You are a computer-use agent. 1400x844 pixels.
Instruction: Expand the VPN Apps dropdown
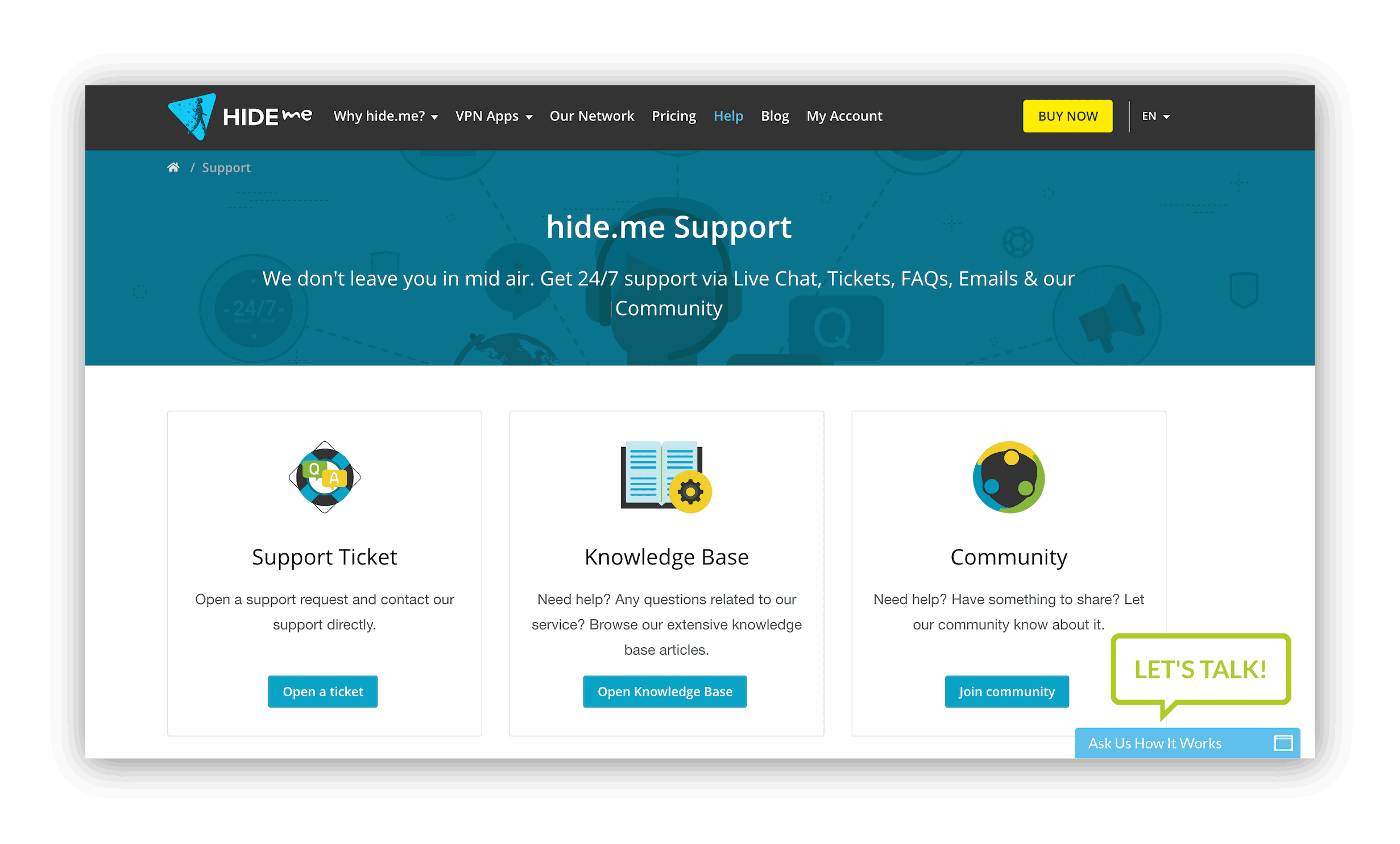(494, 116)
